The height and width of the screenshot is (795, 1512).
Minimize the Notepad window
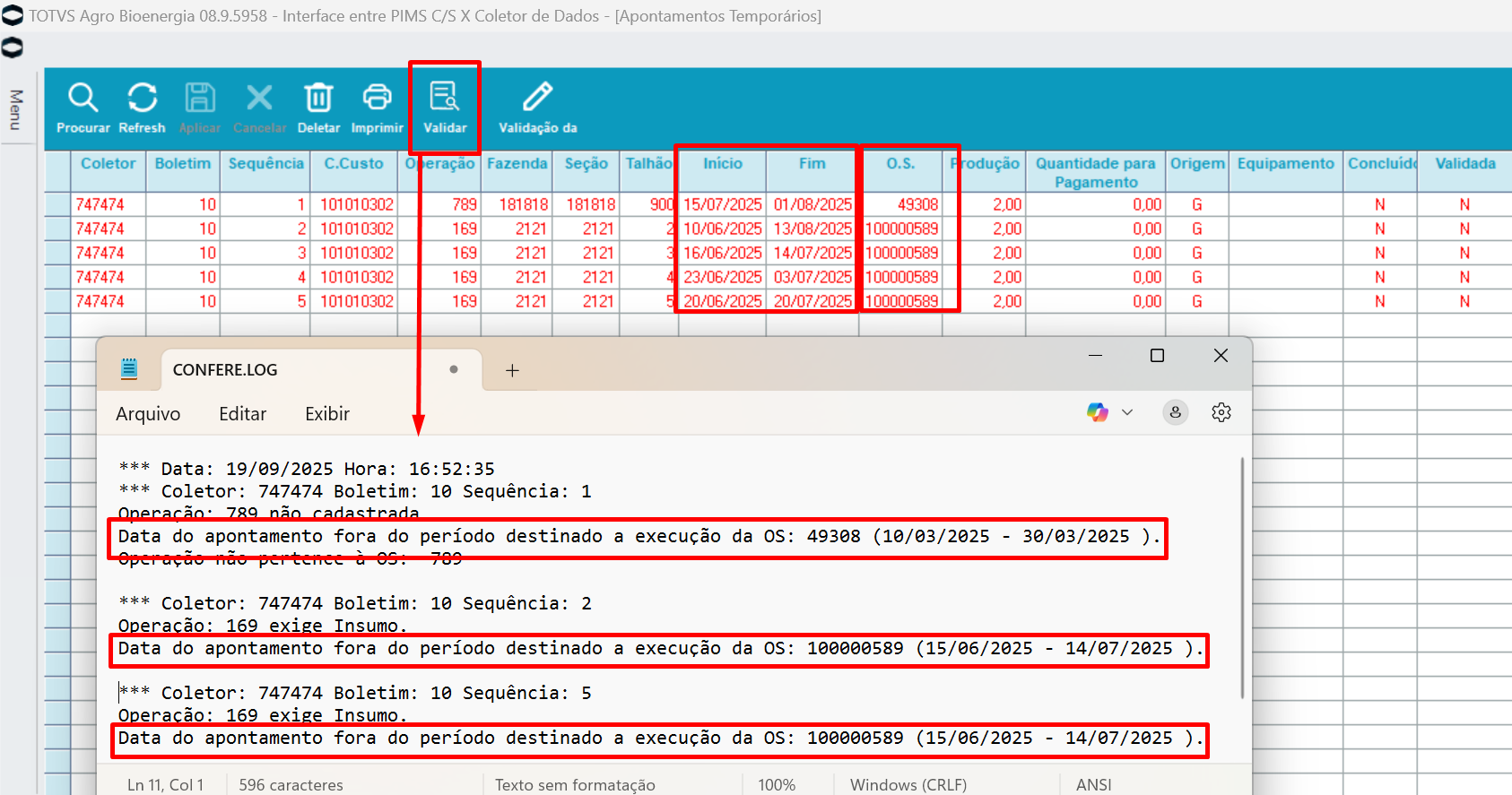[1095, 356]
